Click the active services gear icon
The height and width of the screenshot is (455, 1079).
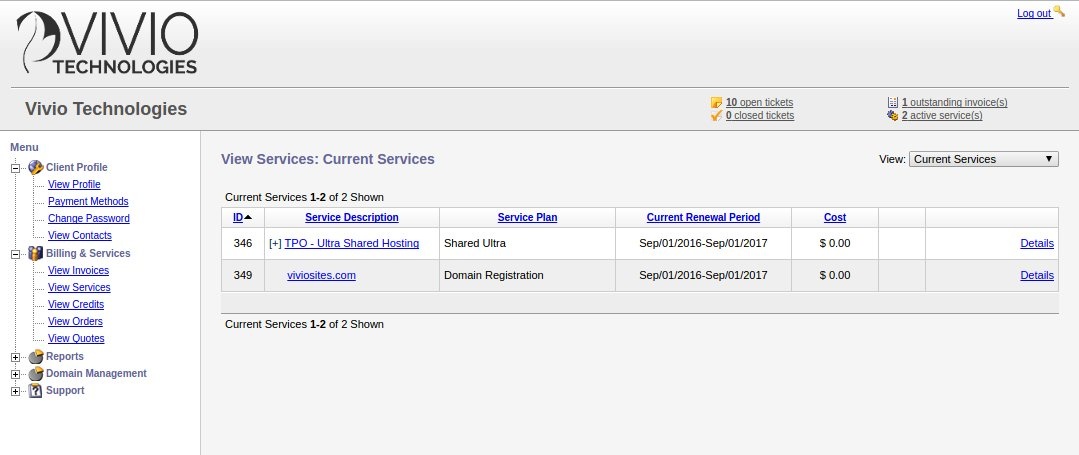pyautogui.click(x=893, y=116)
